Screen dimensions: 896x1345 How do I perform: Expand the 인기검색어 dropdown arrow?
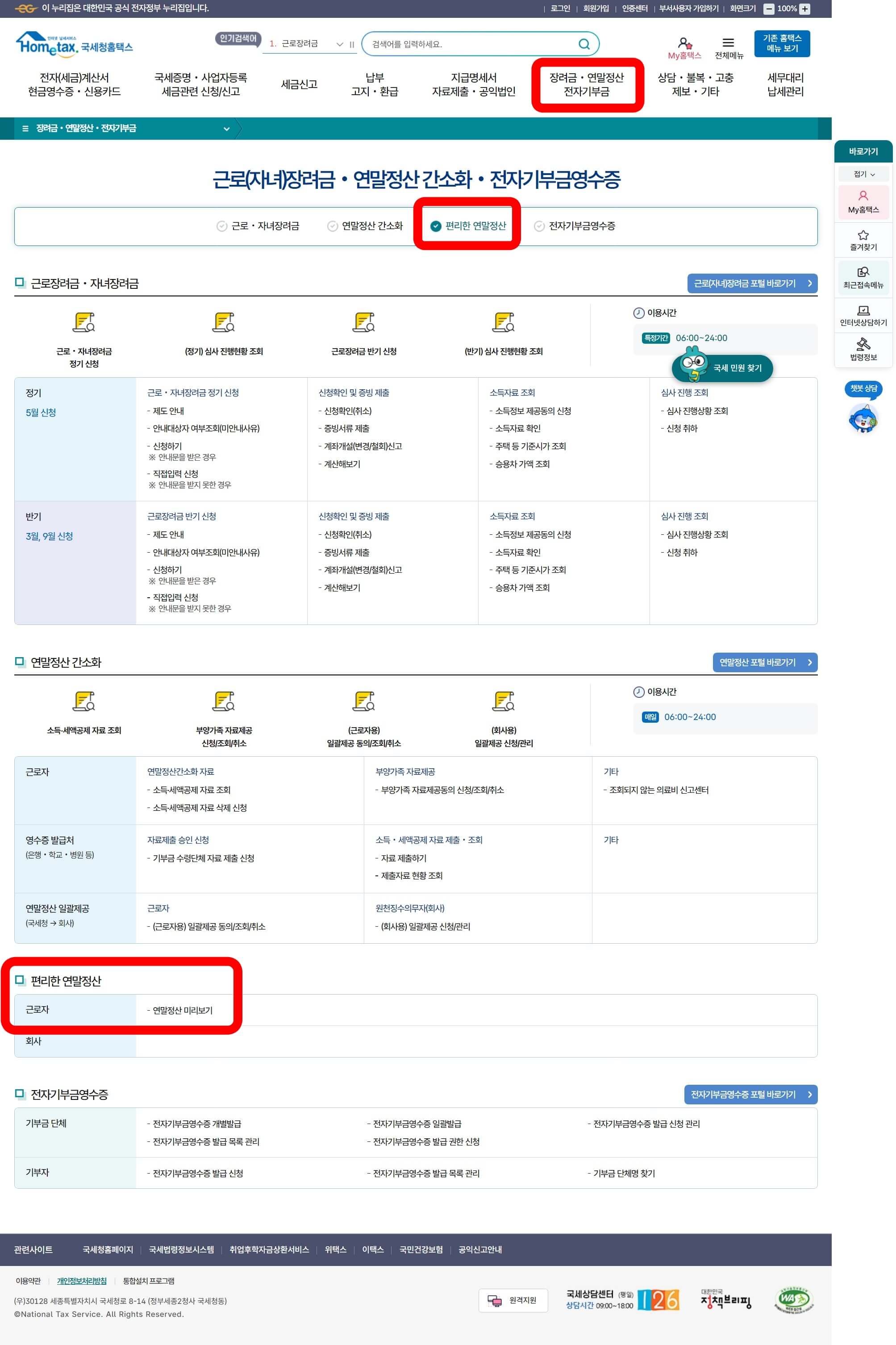[339, 45]
